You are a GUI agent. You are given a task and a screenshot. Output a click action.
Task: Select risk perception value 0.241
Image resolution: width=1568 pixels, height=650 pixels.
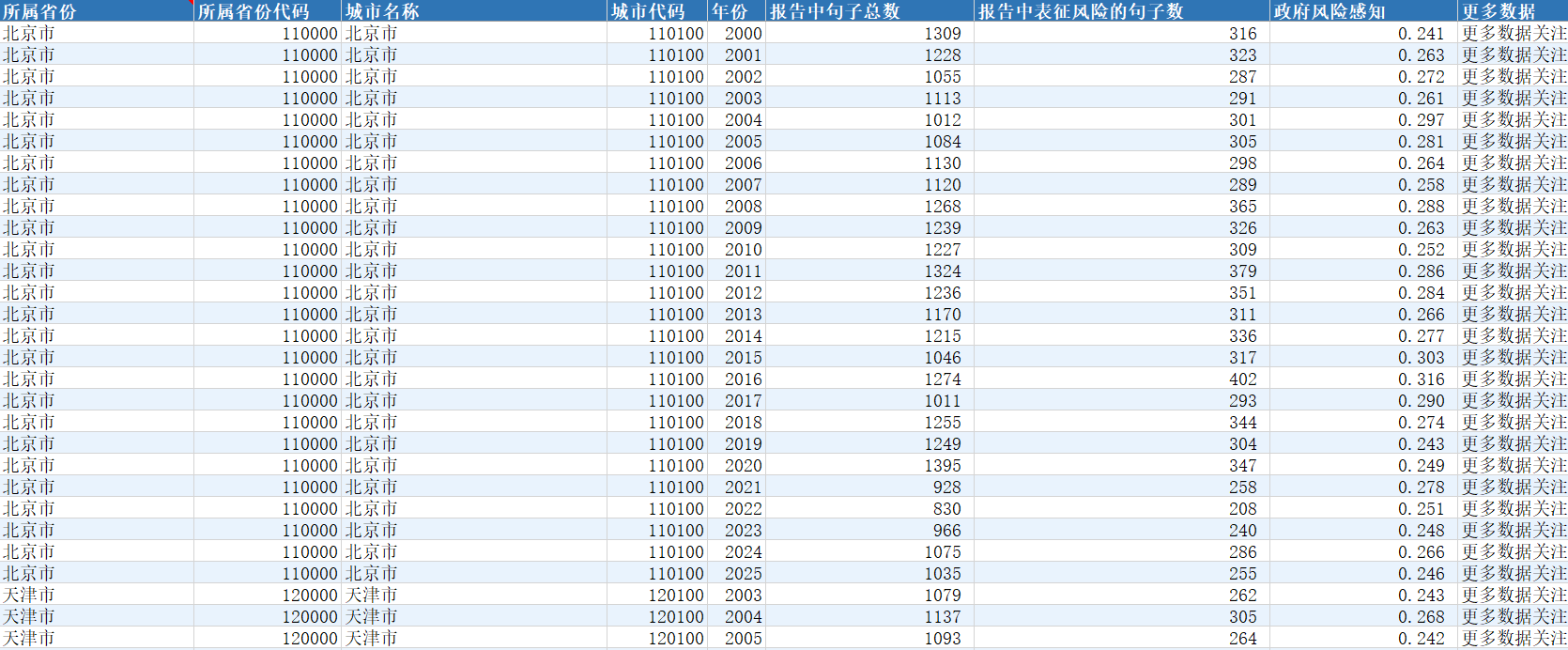click(1422, 33)
